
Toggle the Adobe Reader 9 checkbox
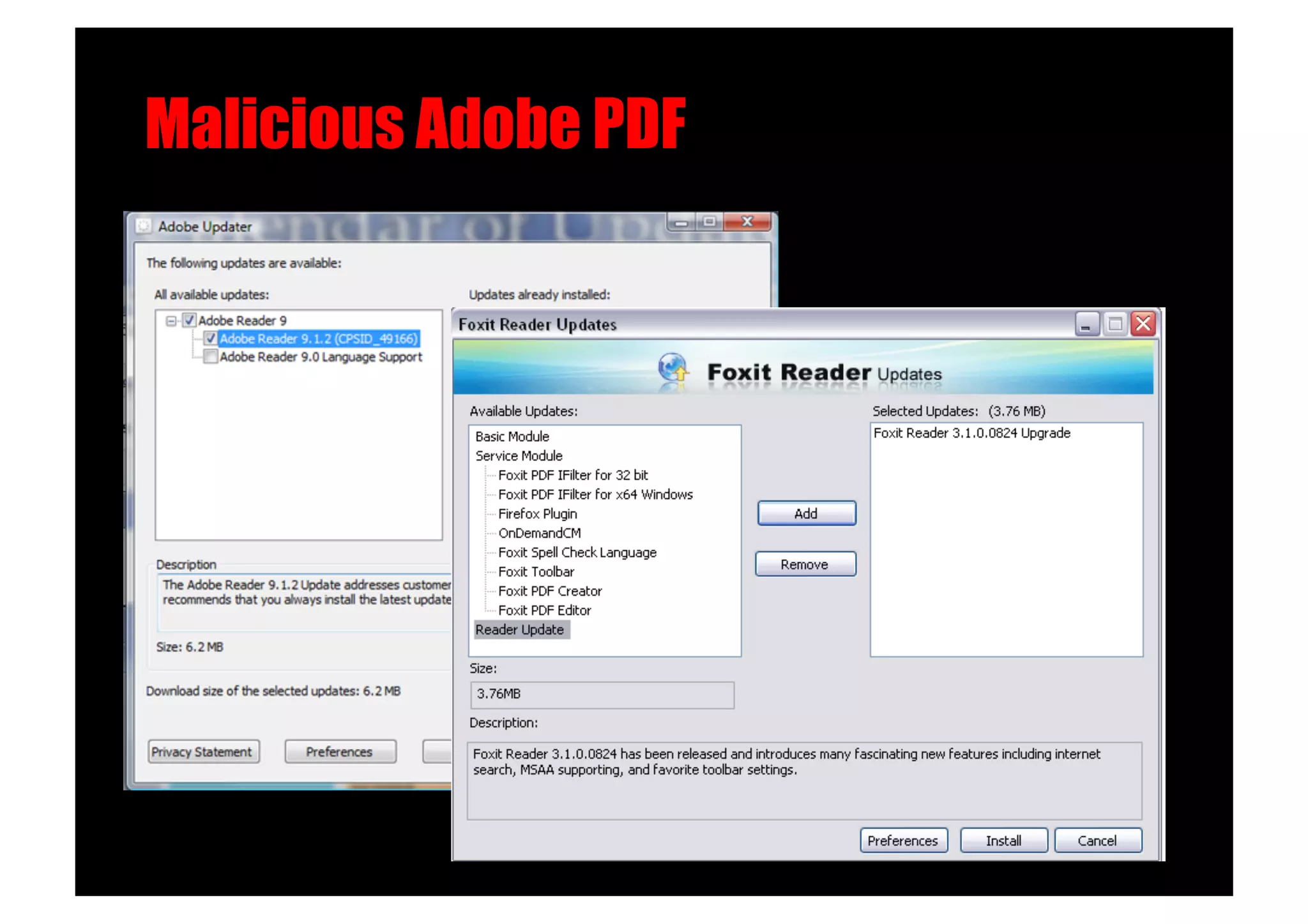(189, 320)
